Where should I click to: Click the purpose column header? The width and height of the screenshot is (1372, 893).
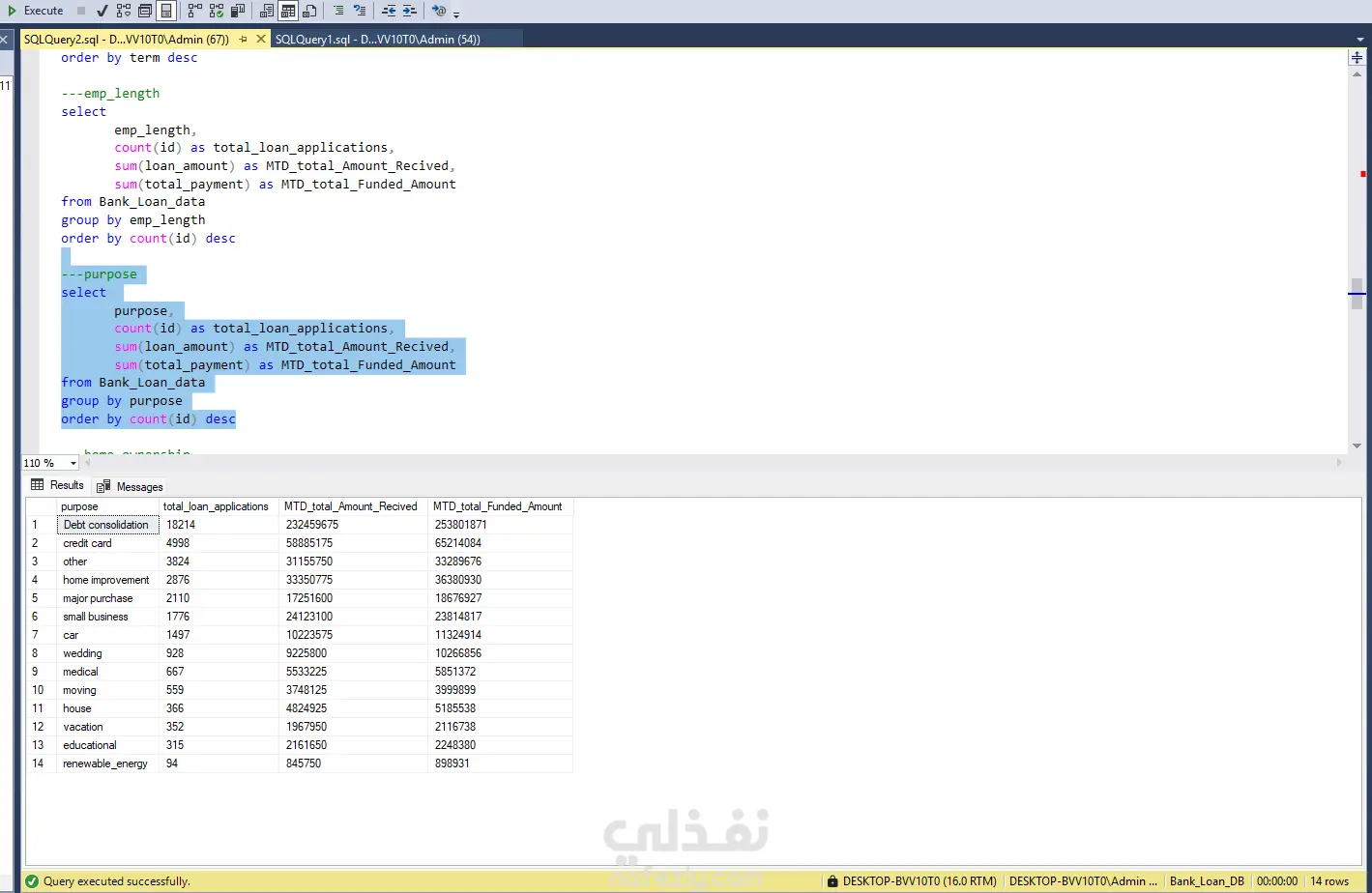point(107,506)
